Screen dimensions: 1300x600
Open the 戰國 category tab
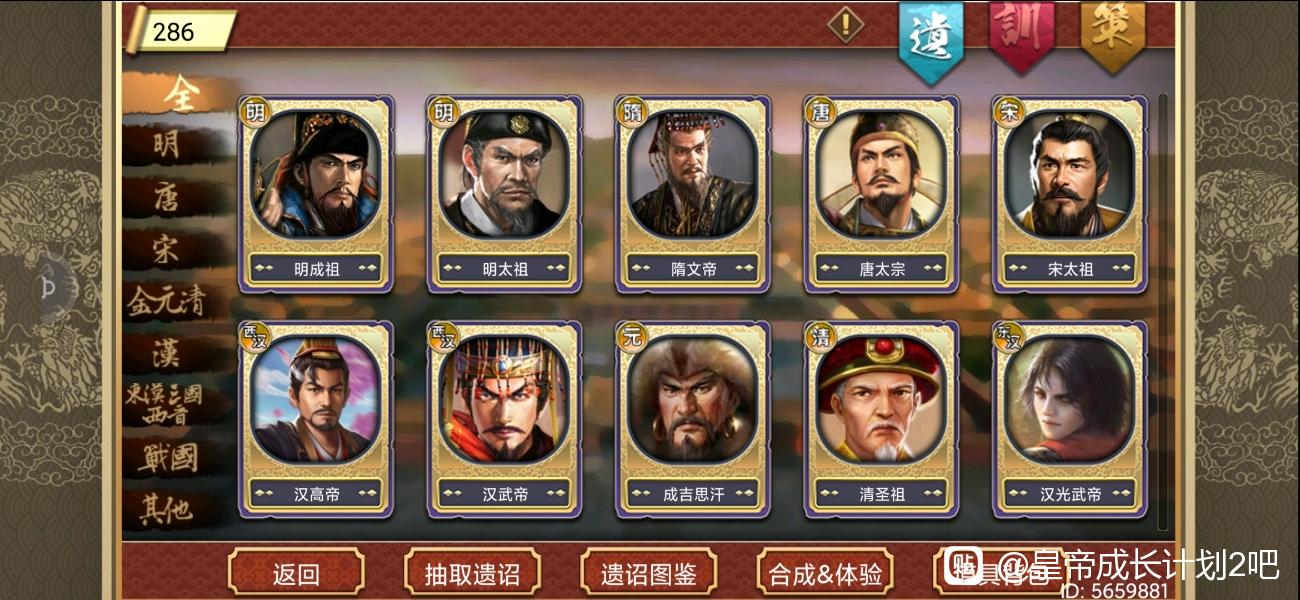click(x=166, y=458)
